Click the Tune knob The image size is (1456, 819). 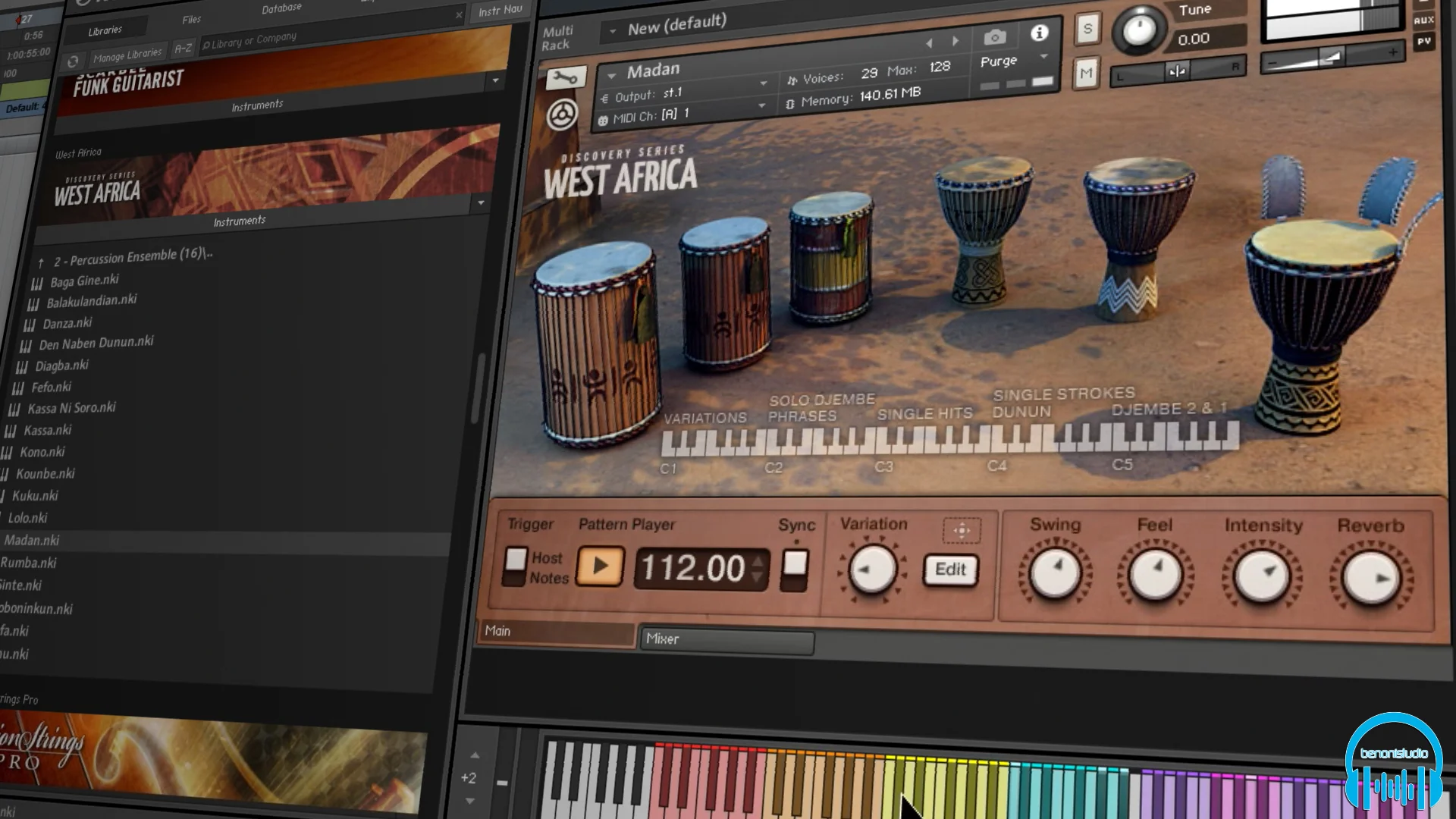(x=1138, y=31)
